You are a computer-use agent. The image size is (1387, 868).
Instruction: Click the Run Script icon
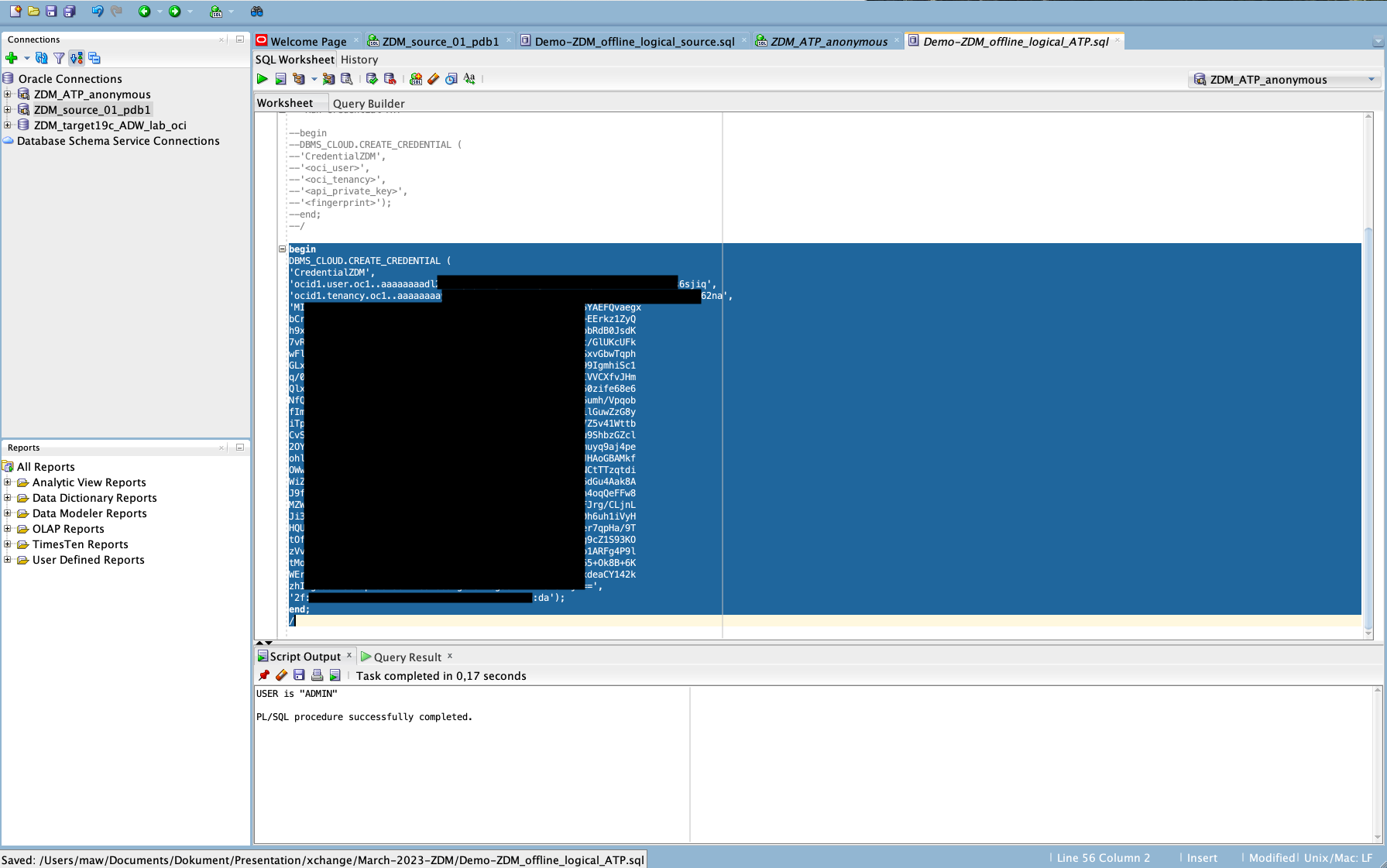click(x=280, y=79)
